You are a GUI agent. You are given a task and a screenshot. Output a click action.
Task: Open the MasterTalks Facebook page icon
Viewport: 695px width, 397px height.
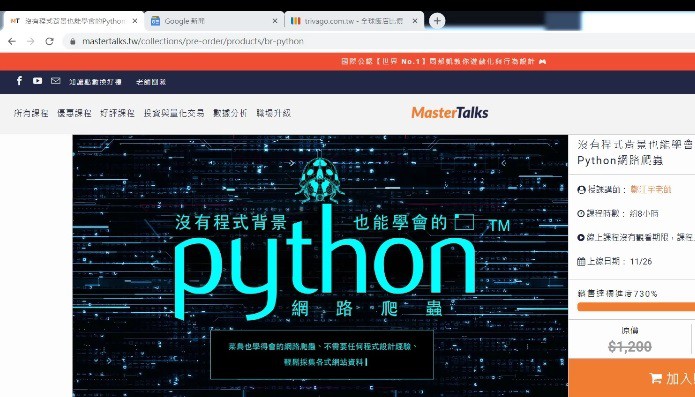(19, 81)
